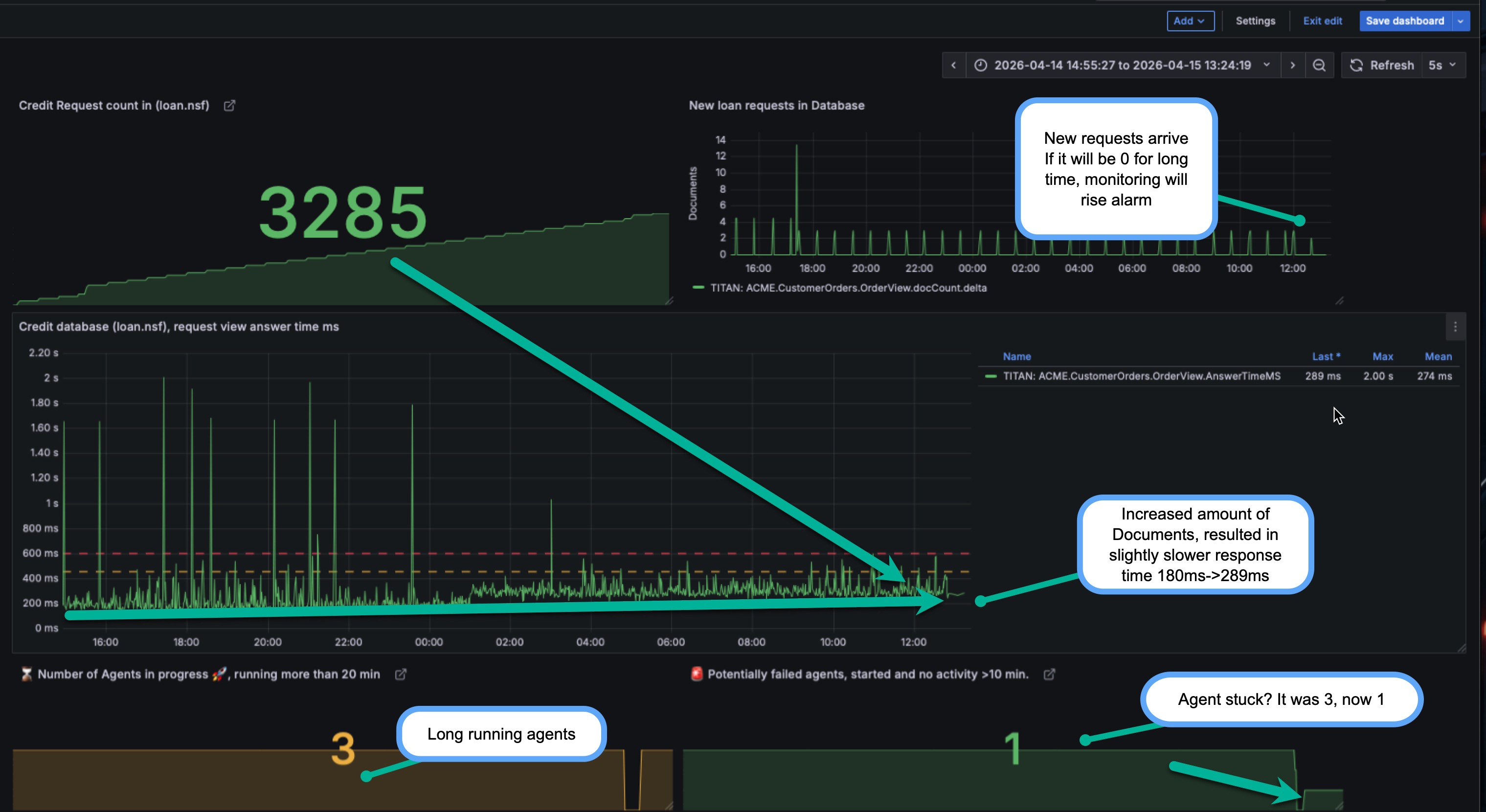Open dashboard Settings
Screen dimensions: 1486x812
tap(1255, 21)
